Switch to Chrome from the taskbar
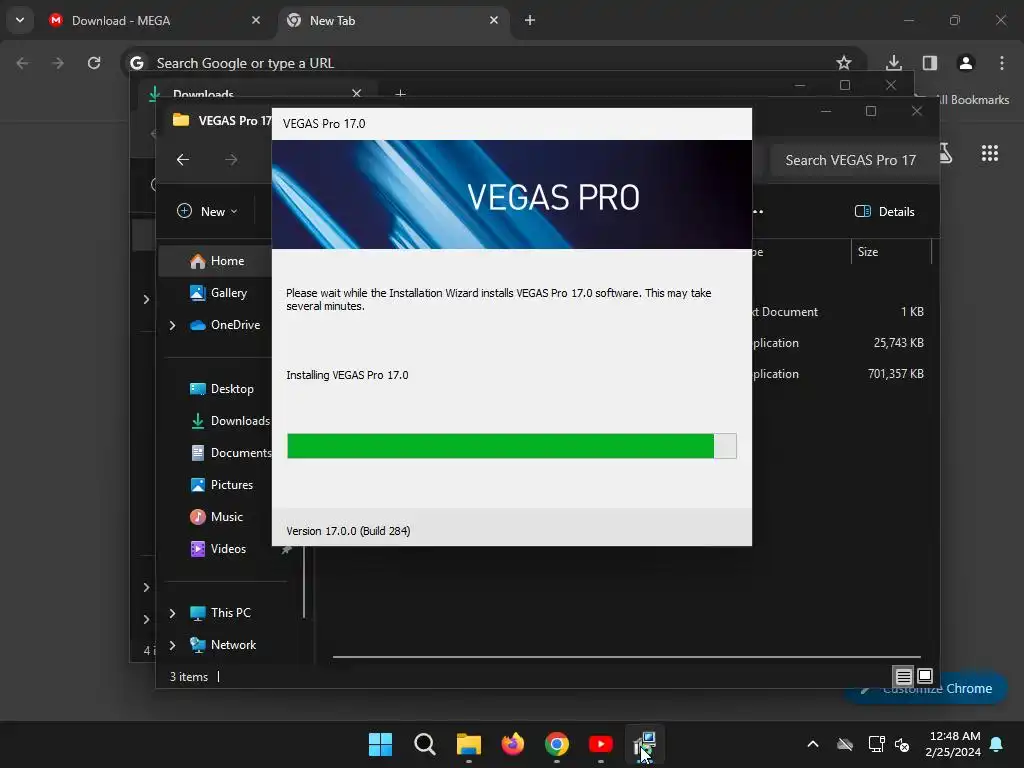Screen dimensions: 1024x768 click(x=556, y=744)
